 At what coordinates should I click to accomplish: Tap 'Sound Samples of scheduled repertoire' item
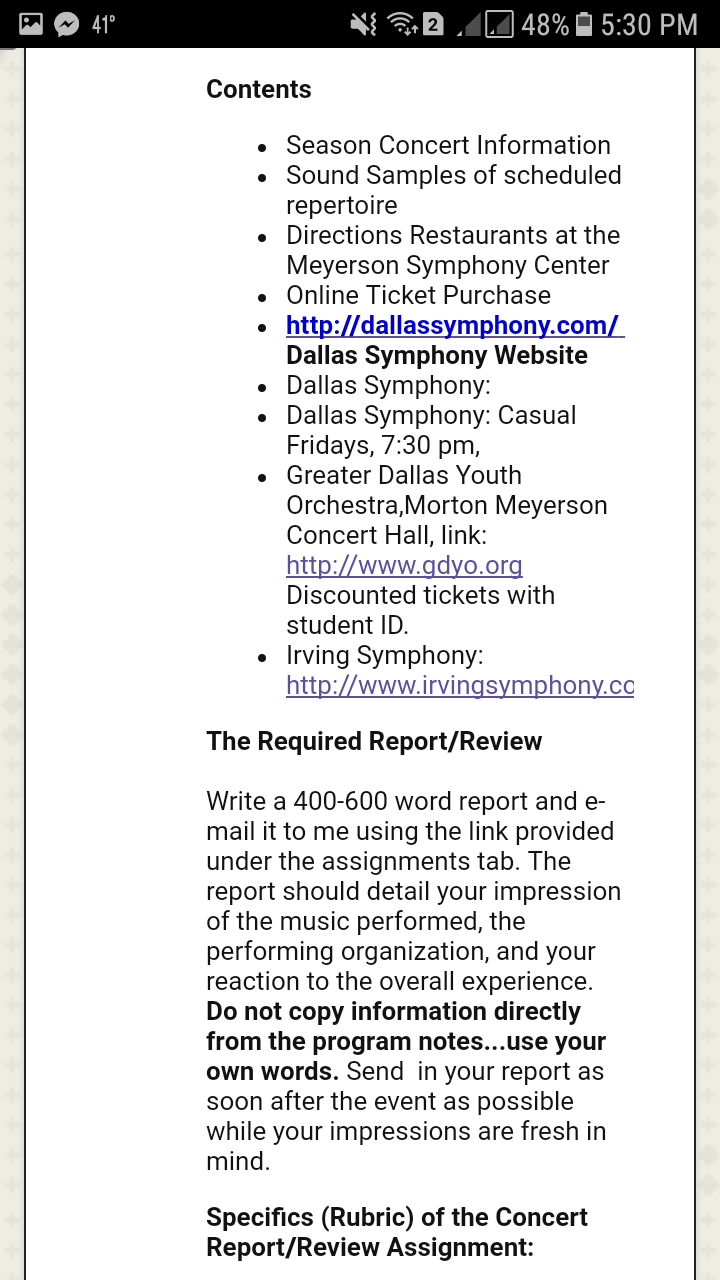point(453,190)
